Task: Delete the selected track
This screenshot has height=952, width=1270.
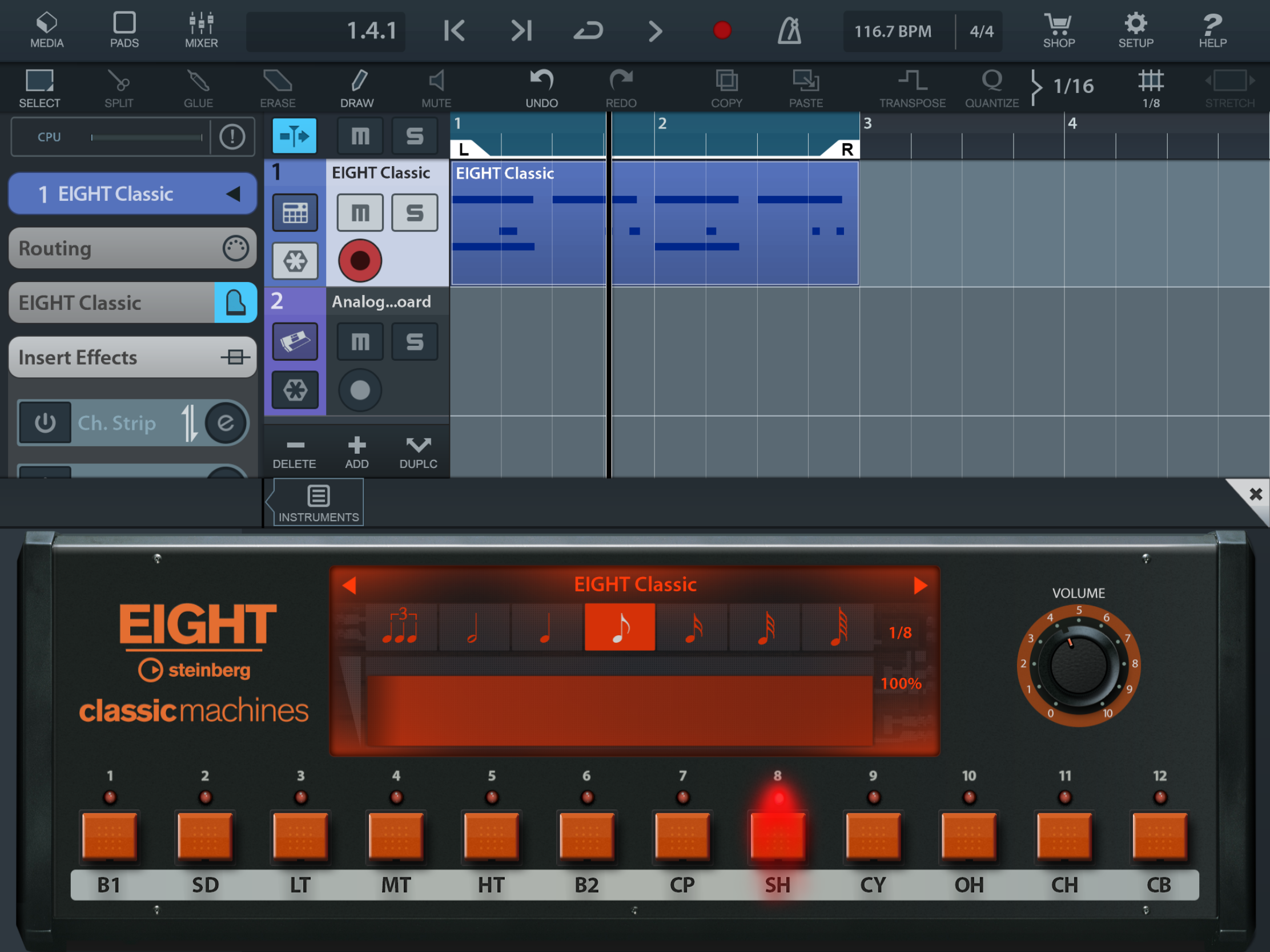Action: pos(295,453)
